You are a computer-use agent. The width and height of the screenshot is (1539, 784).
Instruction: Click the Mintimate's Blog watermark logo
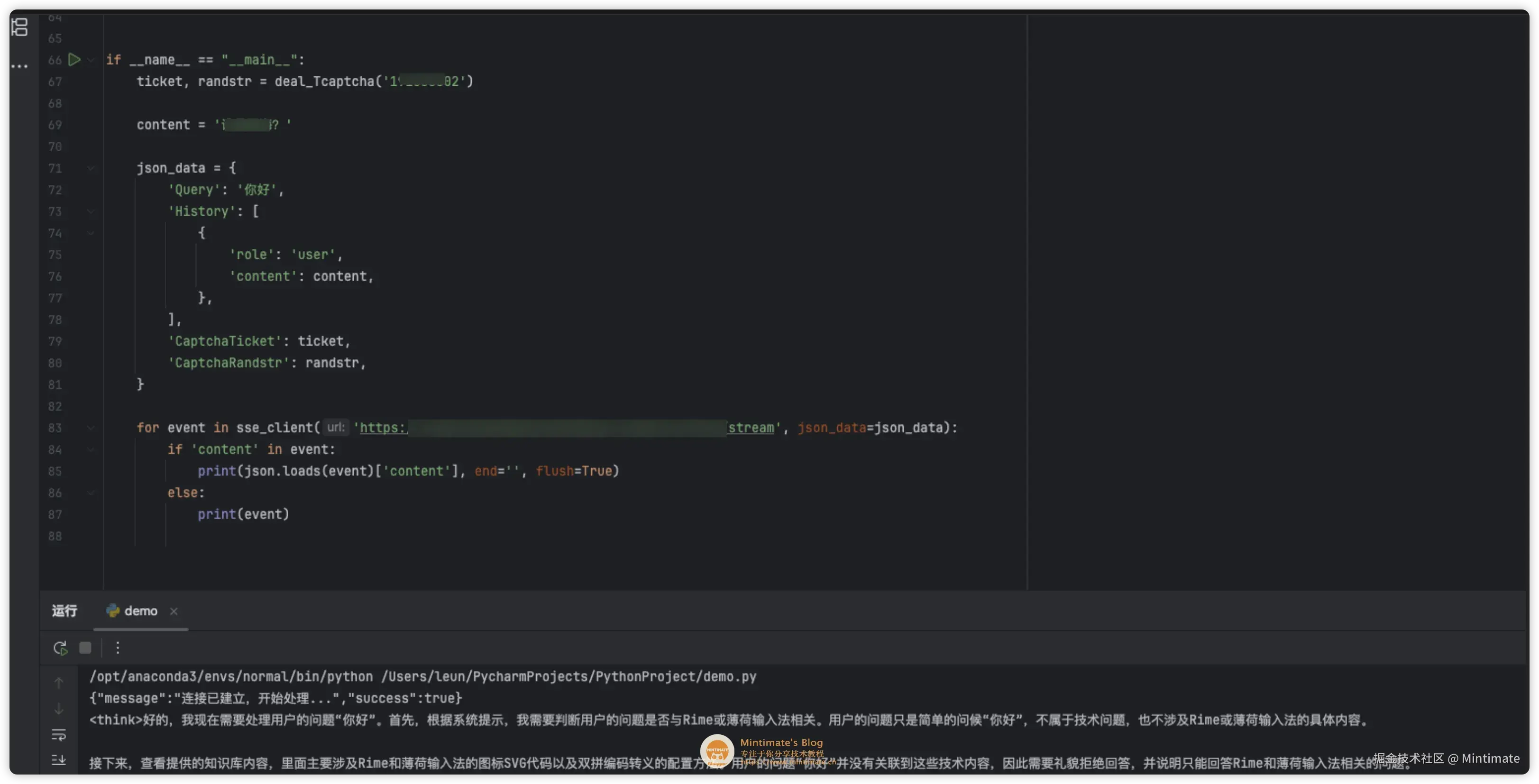pyautogui.click(x=717, y=750)
